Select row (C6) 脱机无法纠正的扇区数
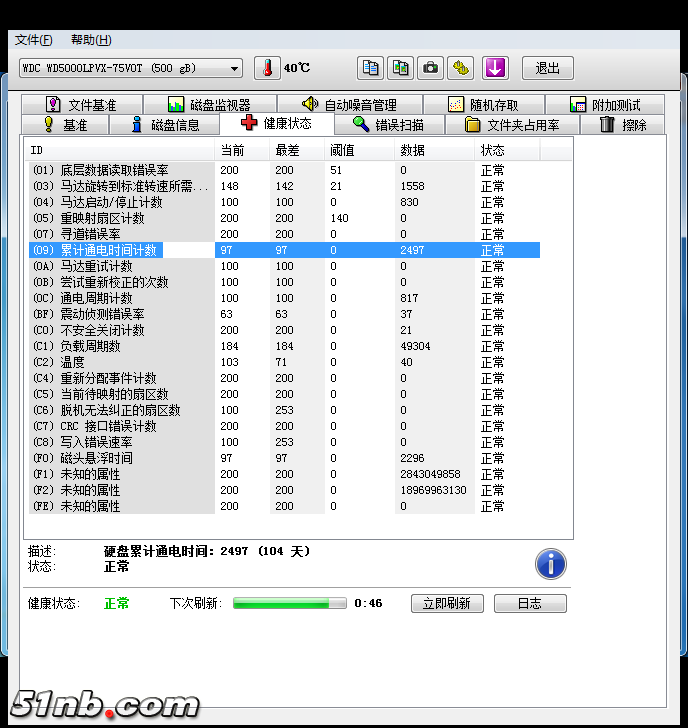The image size is (688, 728). coord(284,410)
